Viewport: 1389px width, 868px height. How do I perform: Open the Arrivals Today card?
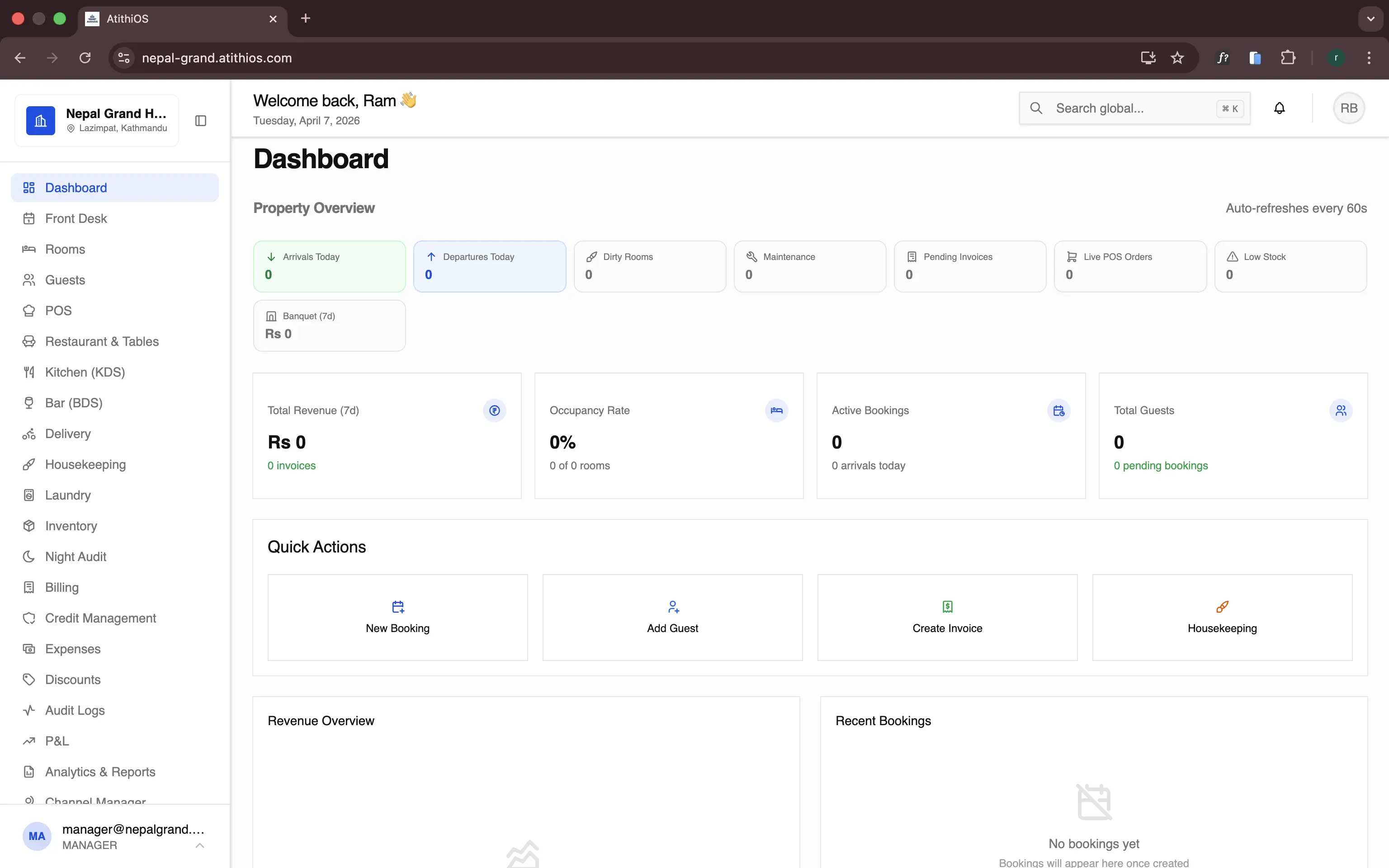tap(329, 266)
